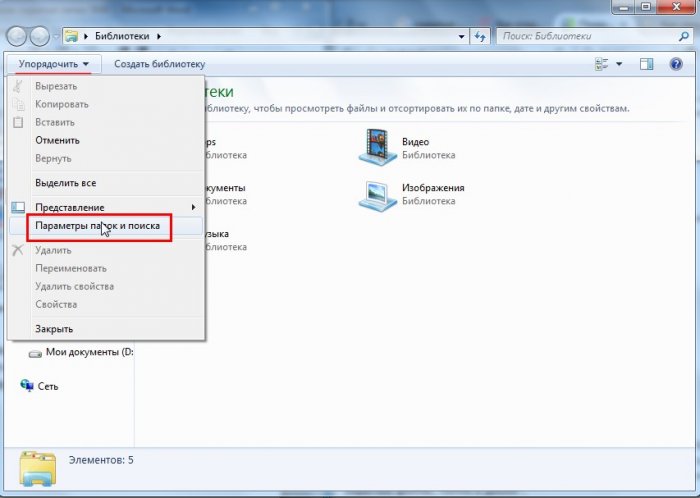Viewport: 700px width, 498px height.
Task: Click the search magnifier icon
Action: tap(683, 37)
